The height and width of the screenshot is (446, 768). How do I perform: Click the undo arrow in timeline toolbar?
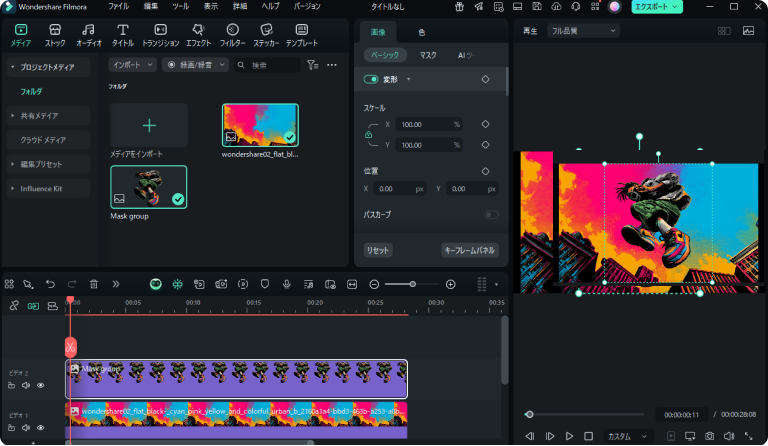[x=50, y=284]
